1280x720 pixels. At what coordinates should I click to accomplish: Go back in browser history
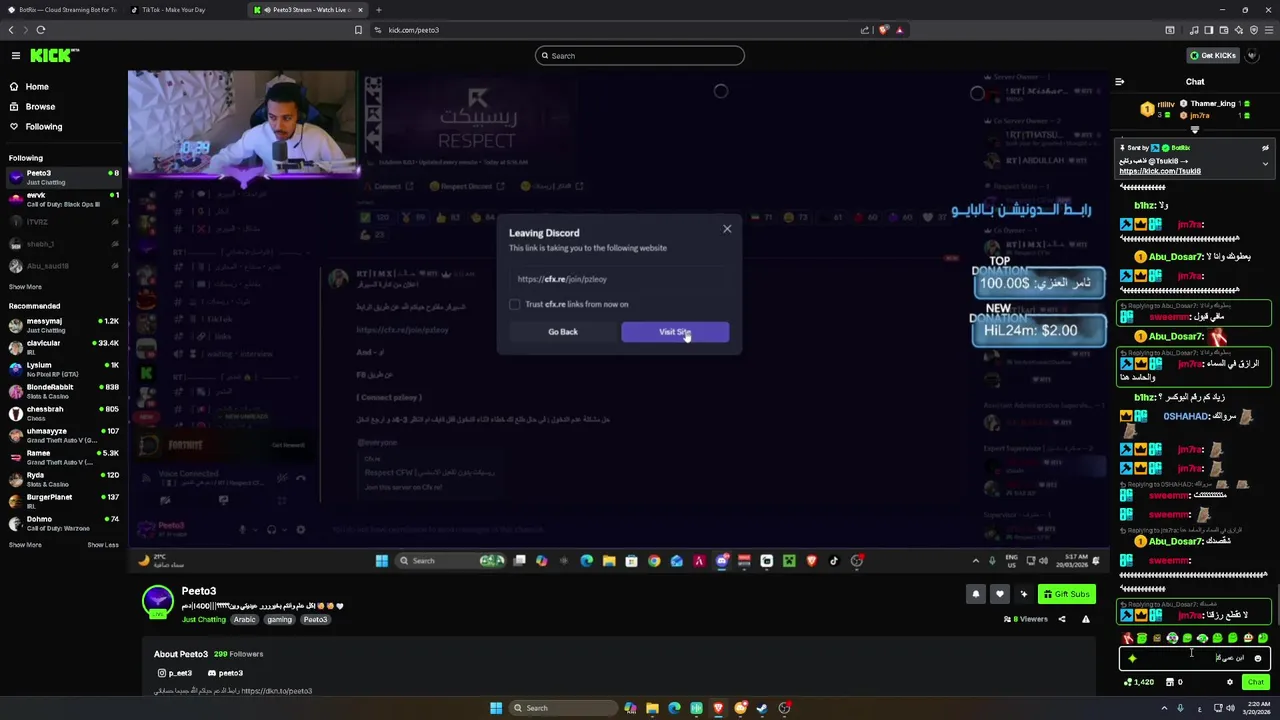click(11, 30)
